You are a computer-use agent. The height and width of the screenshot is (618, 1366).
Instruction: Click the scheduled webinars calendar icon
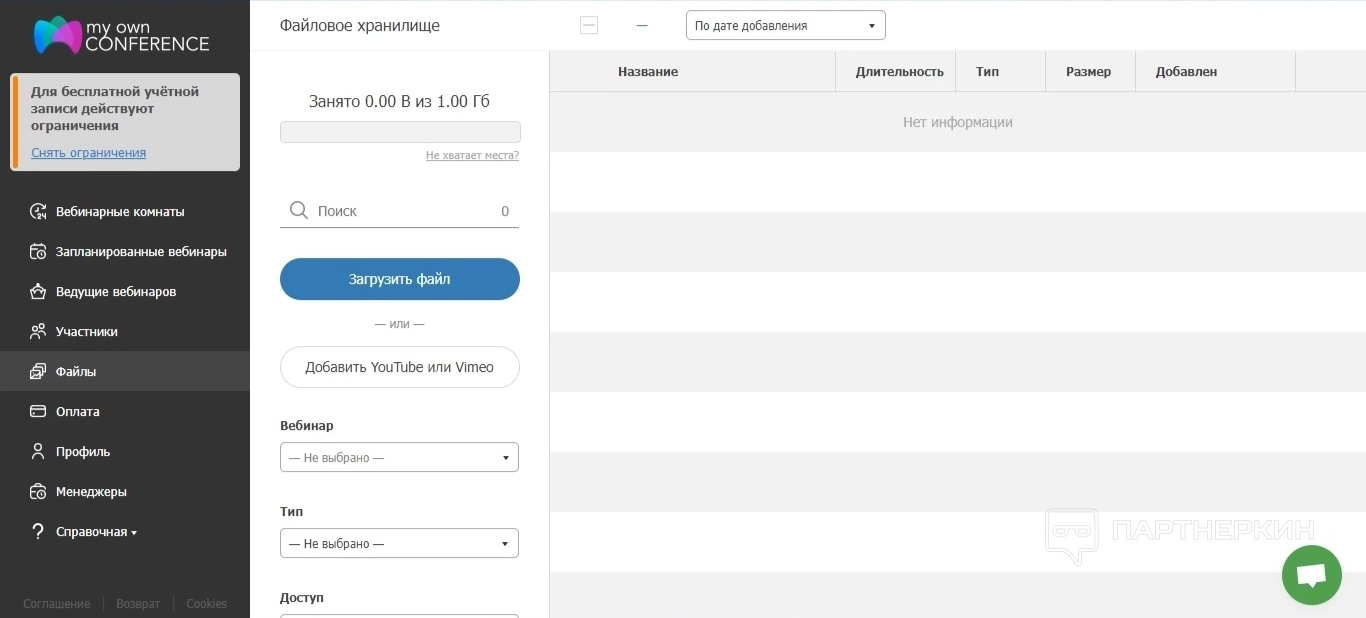[x=38, y=251]
